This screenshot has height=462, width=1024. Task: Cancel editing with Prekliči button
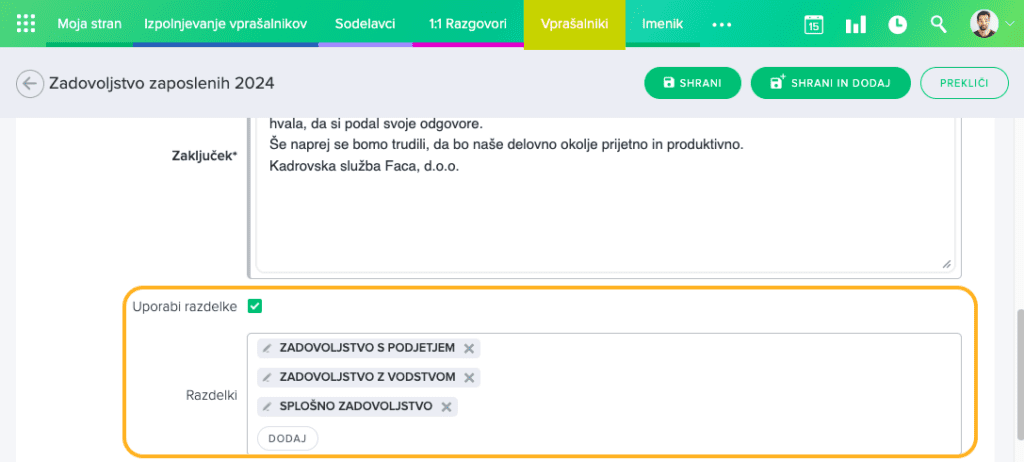tap(964, 83)
